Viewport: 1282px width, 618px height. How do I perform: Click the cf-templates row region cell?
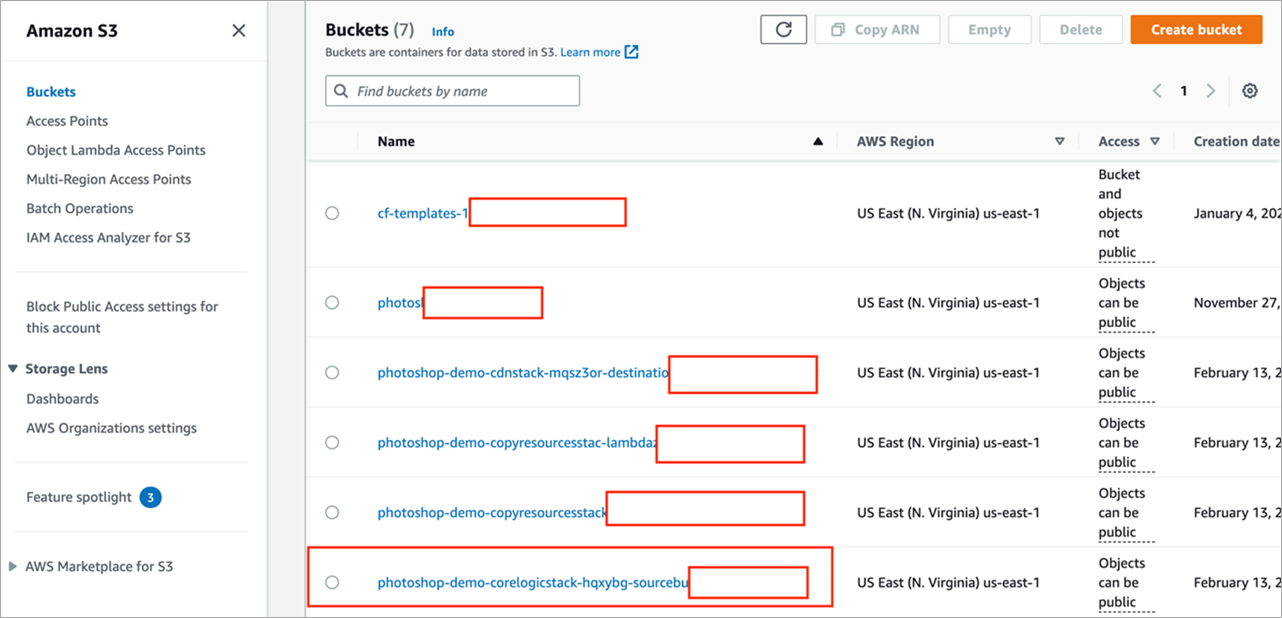pos(948,213)
